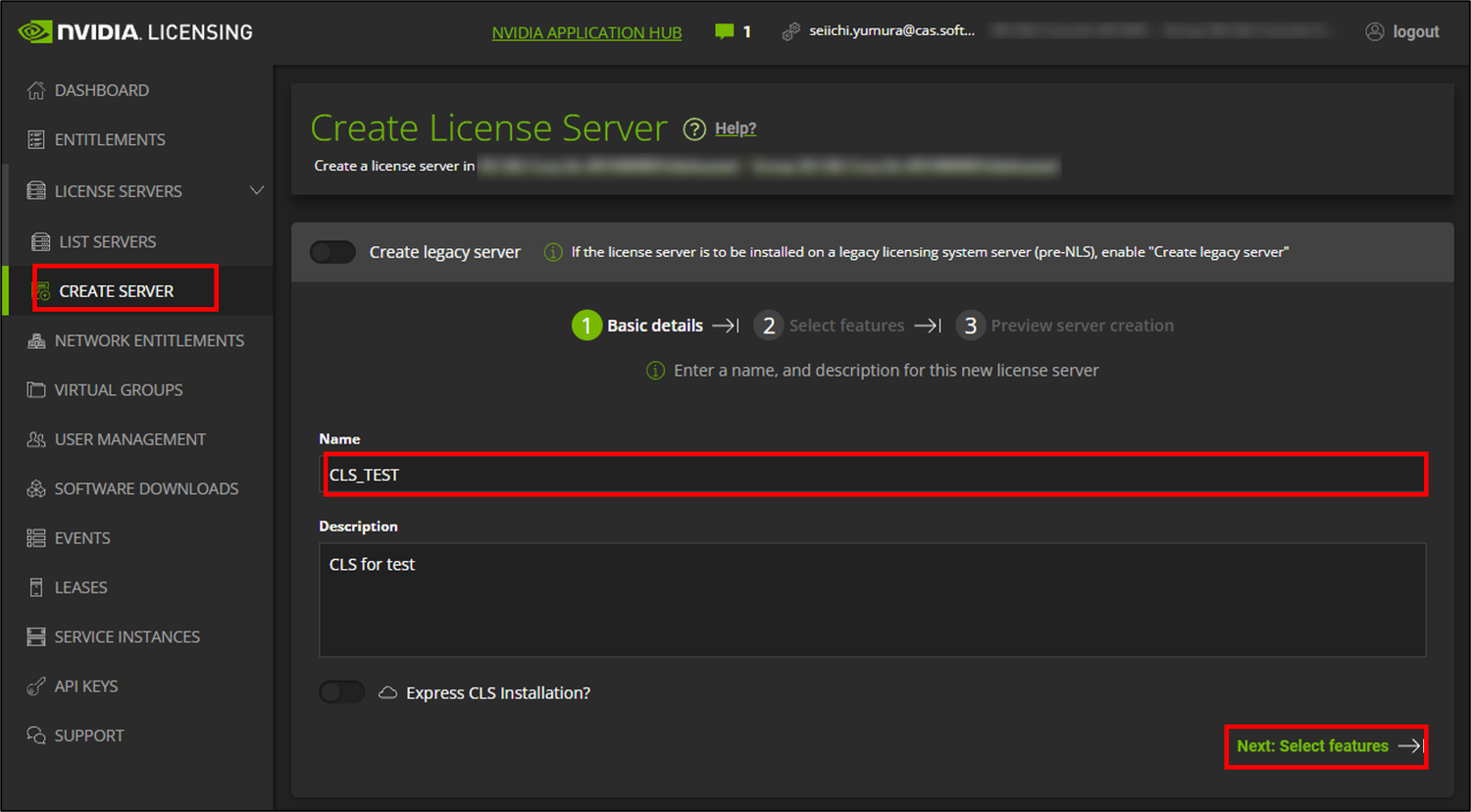Click the Dashboard home icon
Viewport: 1471px width, 812px height.
tap(36, 90)
